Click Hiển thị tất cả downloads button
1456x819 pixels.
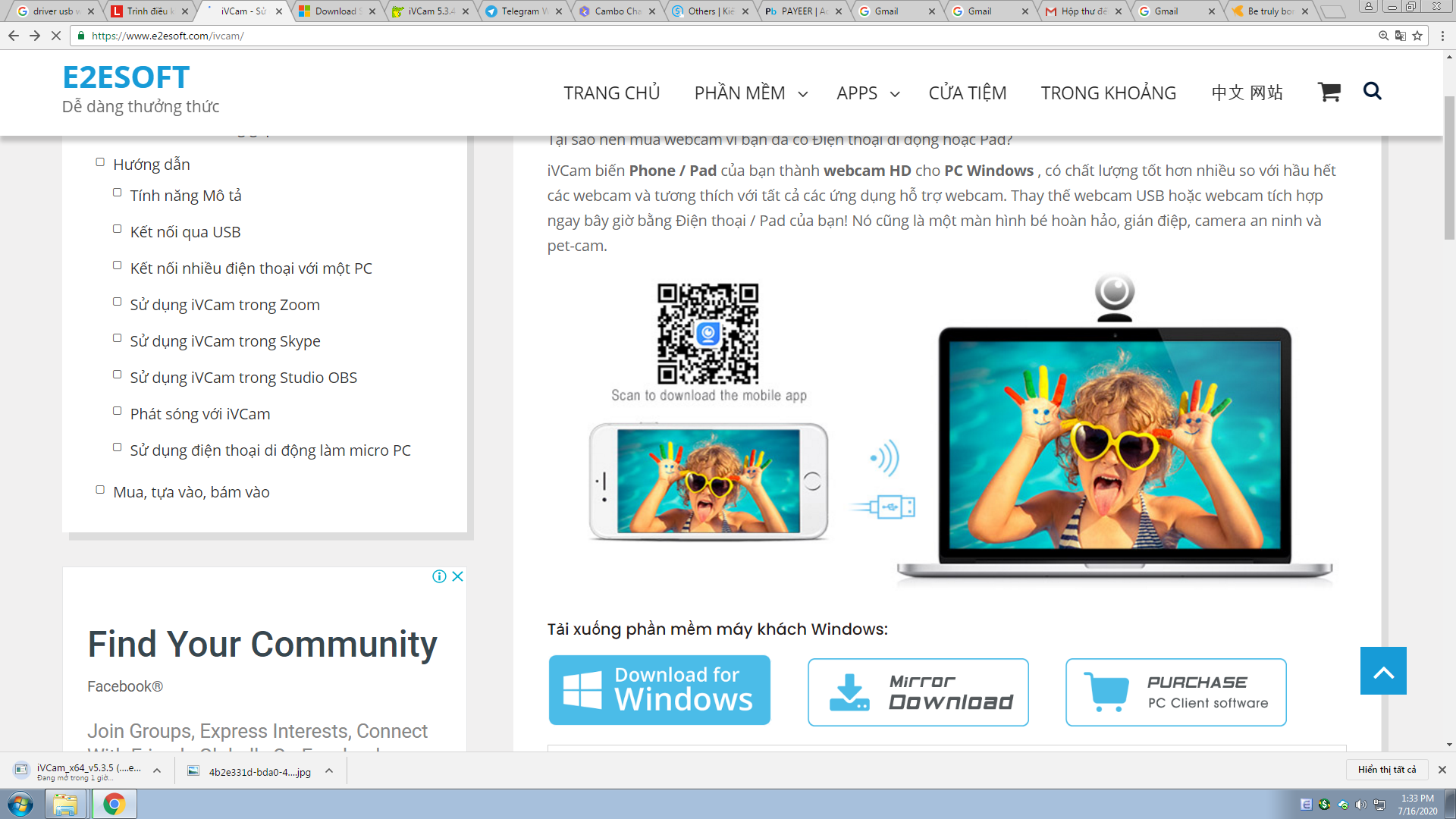[1386, 769]
